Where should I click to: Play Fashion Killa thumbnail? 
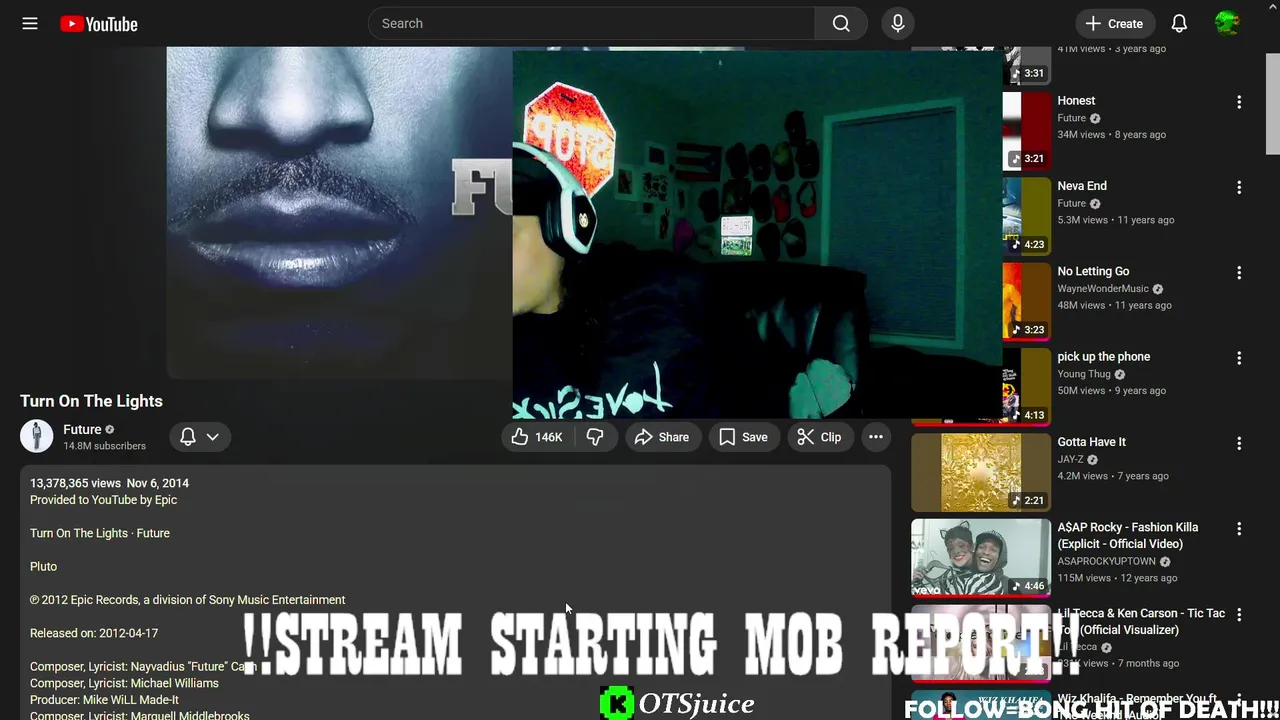coord(981,557)
